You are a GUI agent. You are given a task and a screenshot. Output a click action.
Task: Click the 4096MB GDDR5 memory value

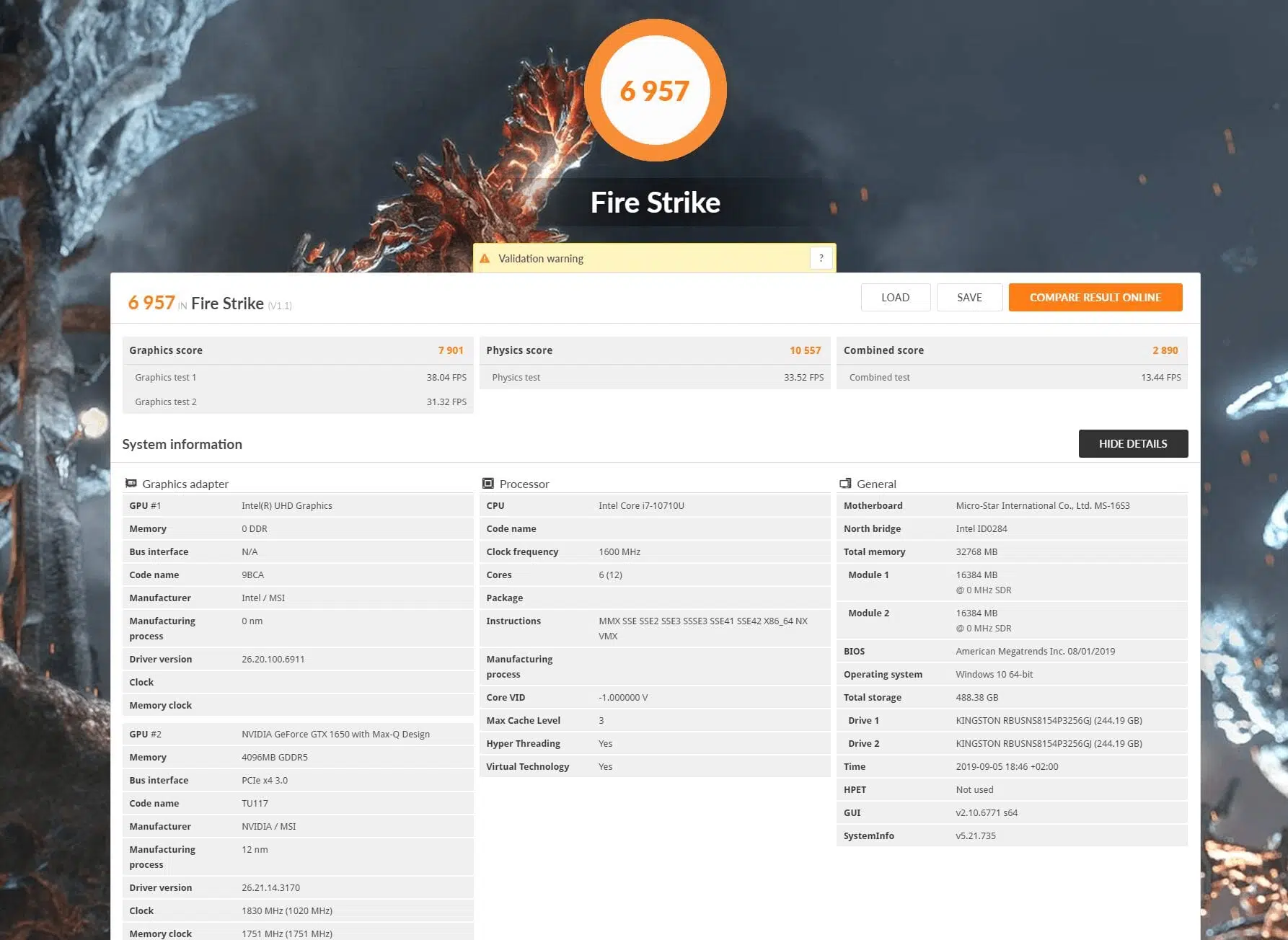(275, 757)
